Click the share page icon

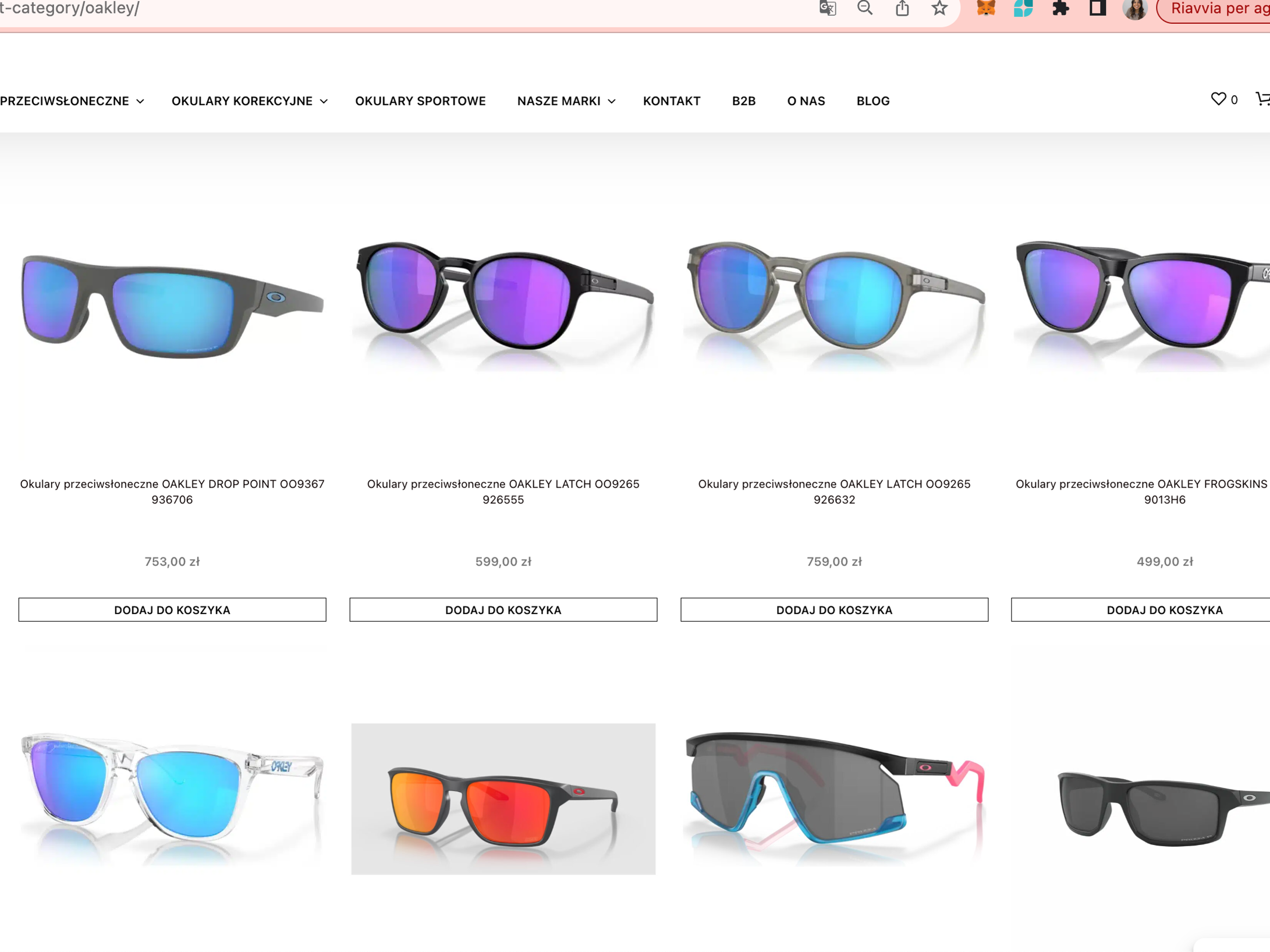902,8
